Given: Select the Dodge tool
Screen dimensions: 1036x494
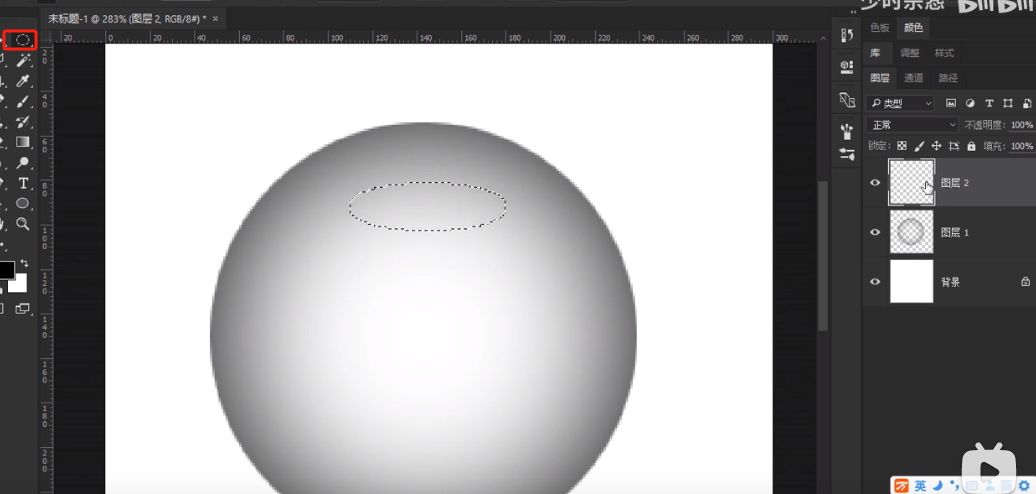Looking at the screenshot, I should pyautogui.click(x=23, y=162).
